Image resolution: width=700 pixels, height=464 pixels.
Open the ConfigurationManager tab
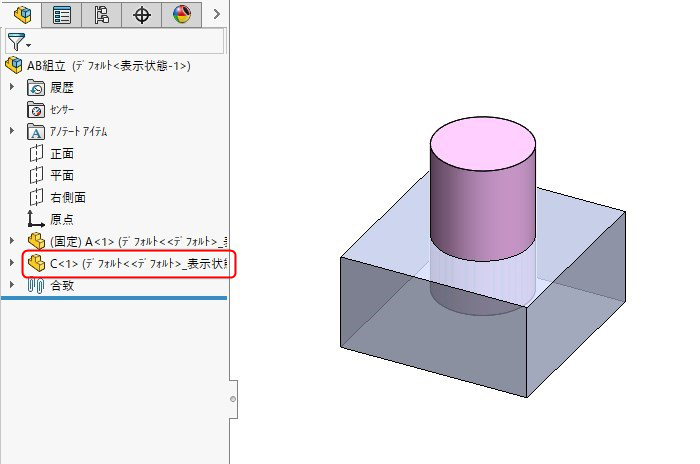(101, 14)
